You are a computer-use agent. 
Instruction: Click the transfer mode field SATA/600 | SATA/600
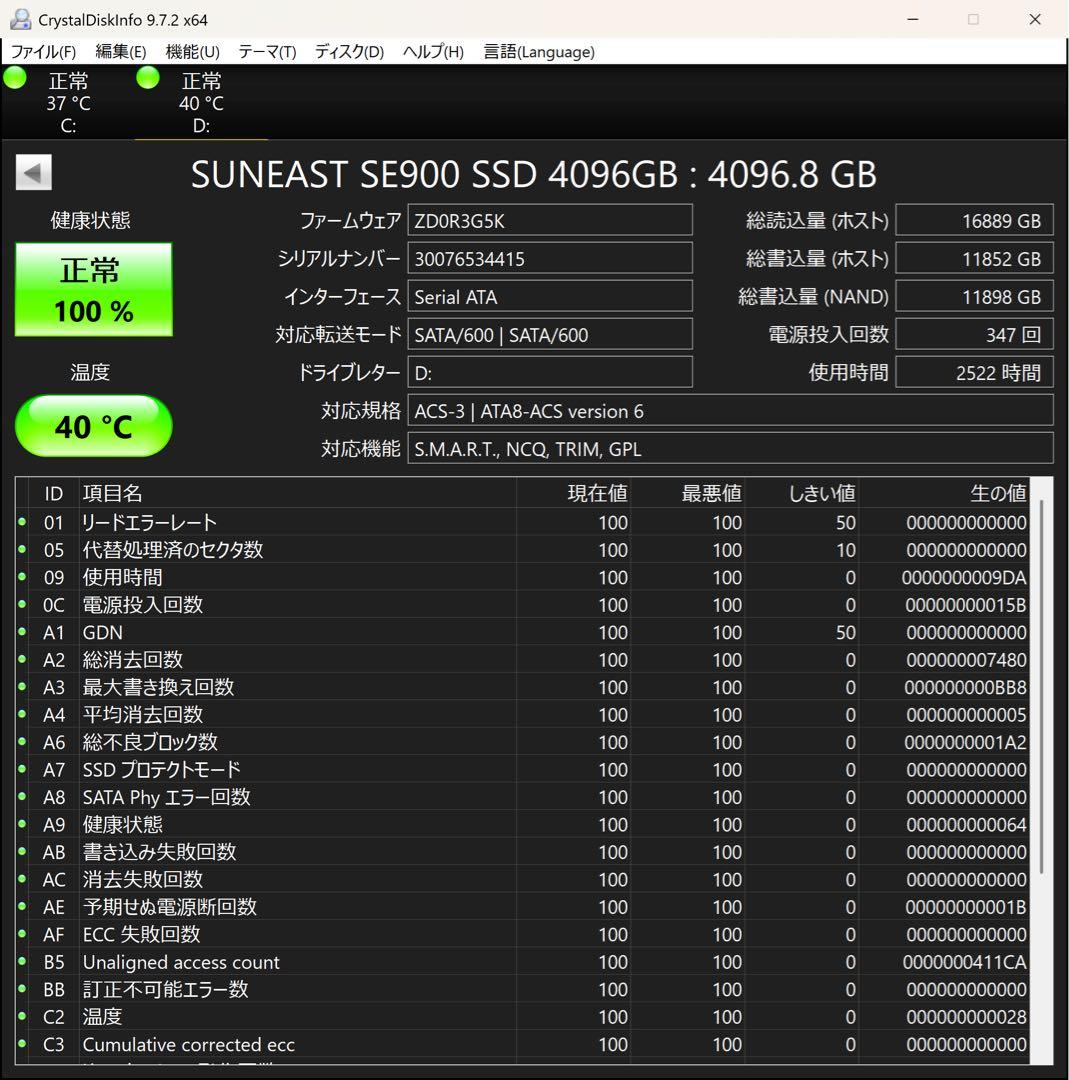coord(550,335)
